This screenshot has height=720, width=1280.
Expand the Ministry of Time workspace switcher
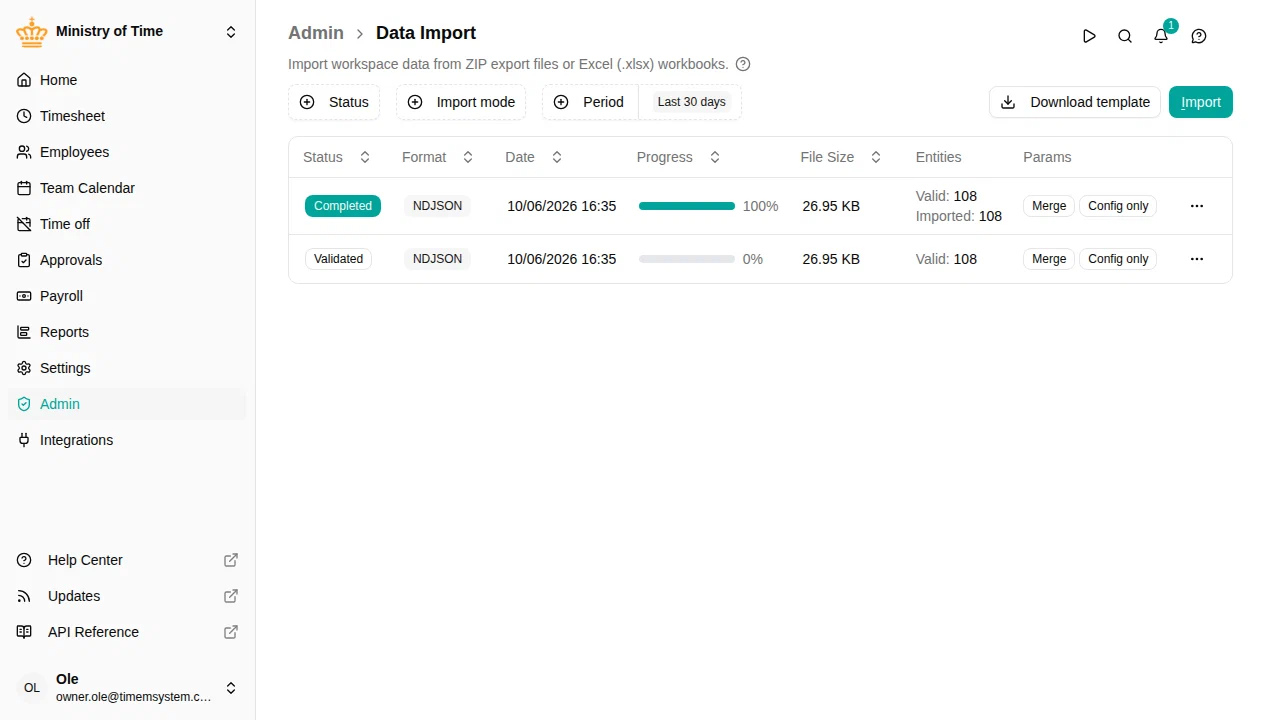(x=231, y=32)
